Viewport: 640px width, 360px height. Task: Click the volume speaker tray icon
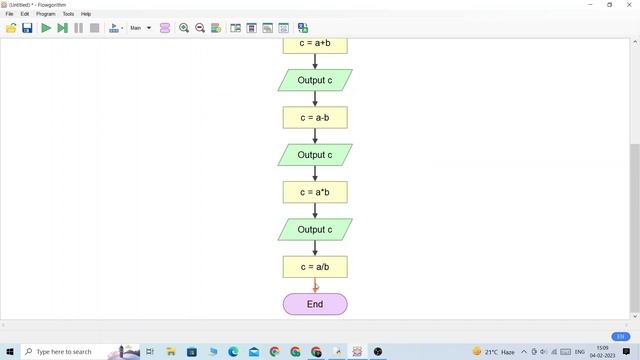[543, 351]
